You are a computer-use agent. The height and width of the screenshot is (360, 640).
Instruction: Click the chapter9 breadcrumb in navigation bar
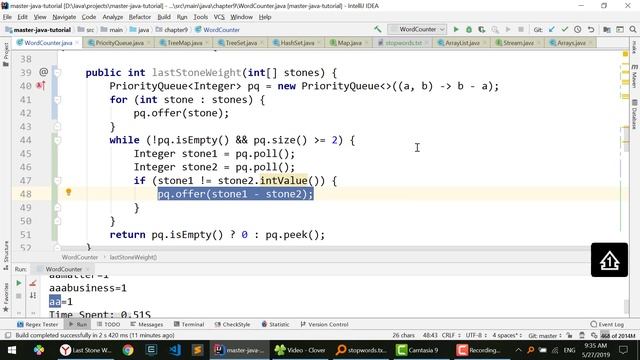172,30
